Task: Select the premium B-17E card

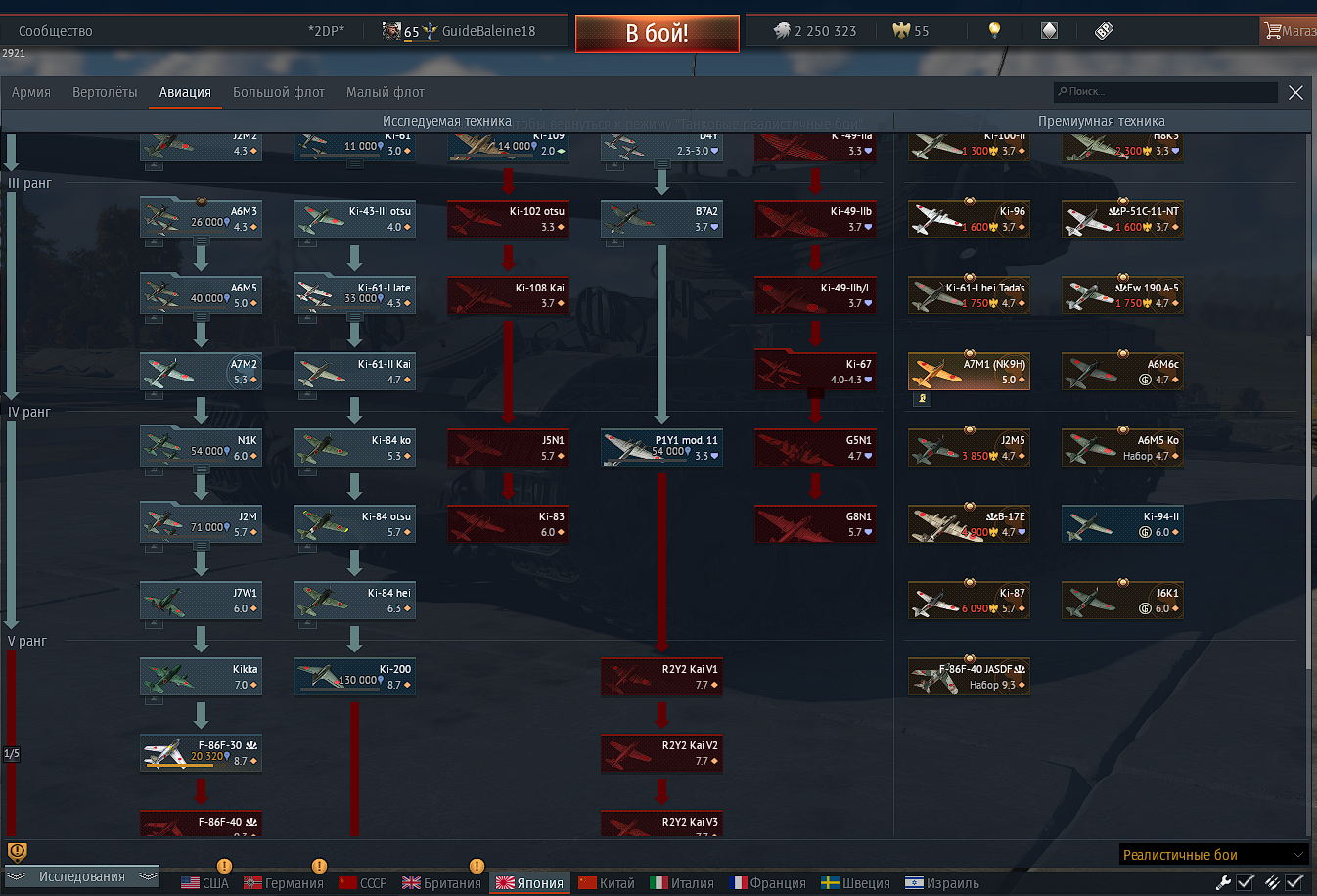Action: pyautogui.click(x=969, y=523)
